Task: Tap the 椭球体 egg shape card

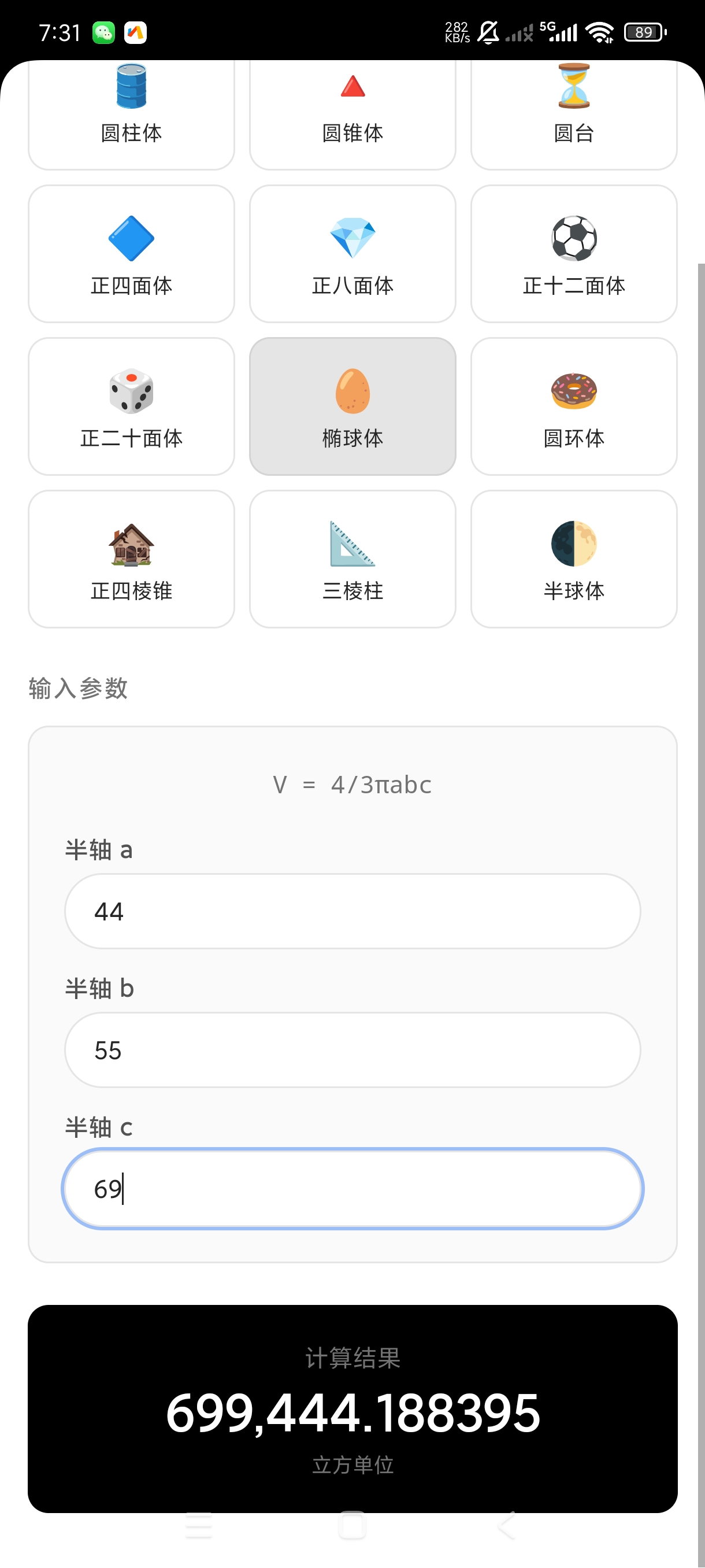Action: click(x=353, y=406)
